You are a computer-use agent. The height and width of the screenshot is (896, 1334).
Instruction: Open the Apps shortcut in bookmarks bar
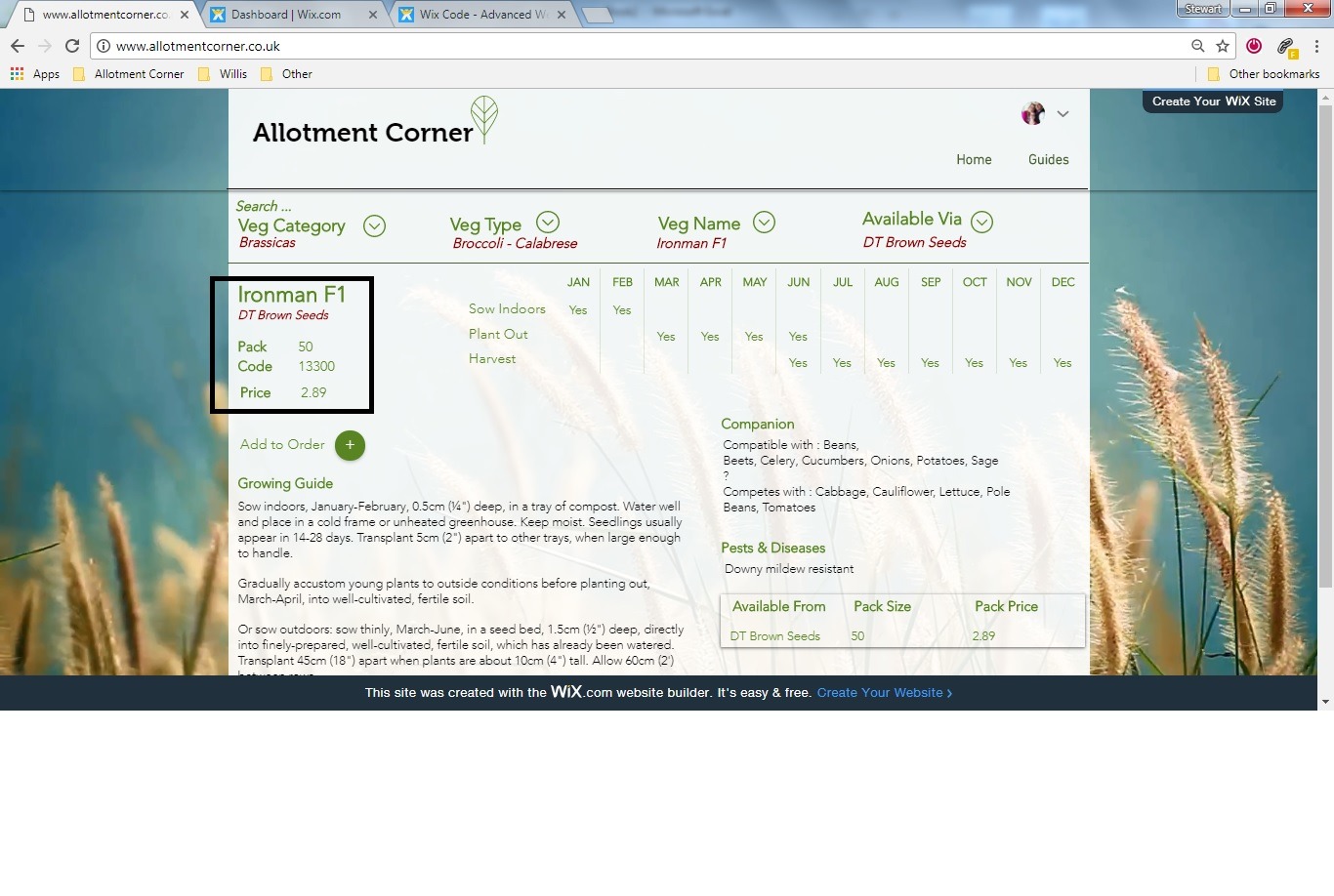pos(35,74)
